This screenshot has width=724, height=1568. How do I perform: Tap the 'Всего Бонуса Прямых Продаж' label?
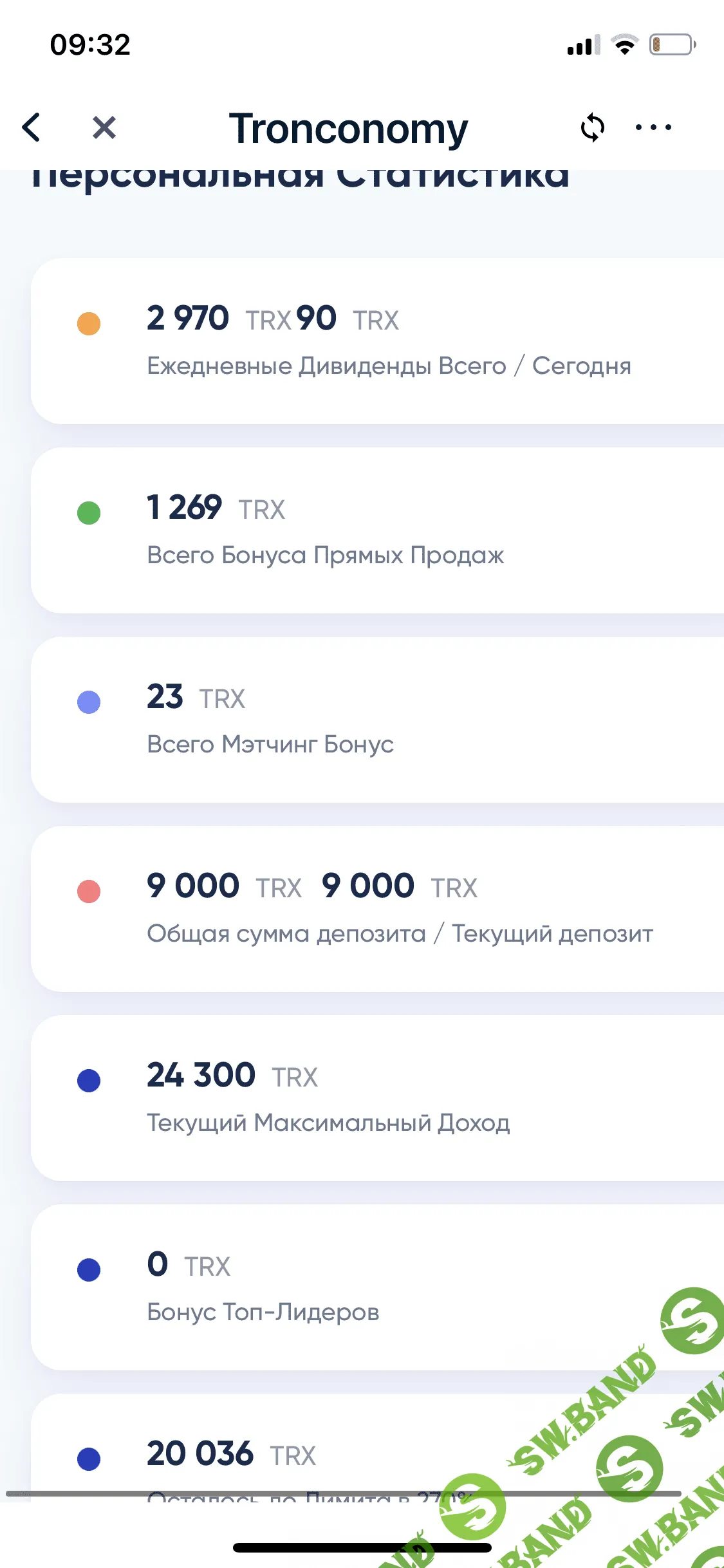coord(325,555)
